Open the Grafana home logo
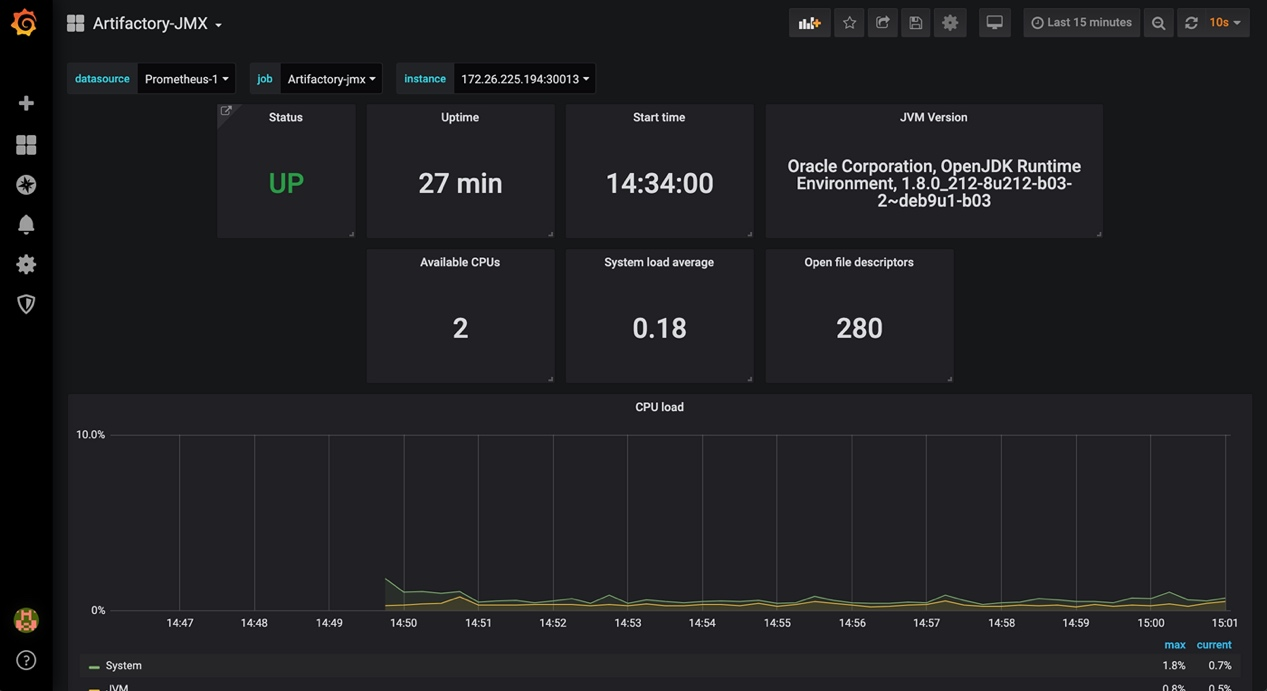The image size is (1267, 691). point(25,23)
